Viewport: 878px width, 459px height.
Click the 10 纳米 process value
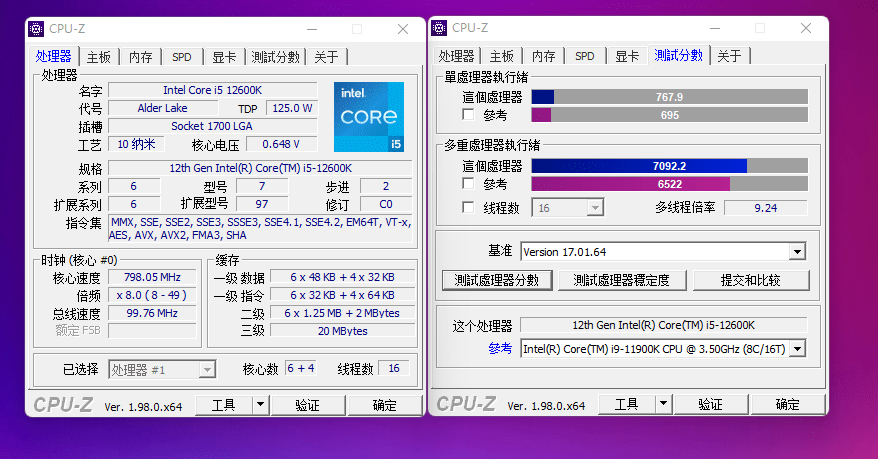(136, 144)
